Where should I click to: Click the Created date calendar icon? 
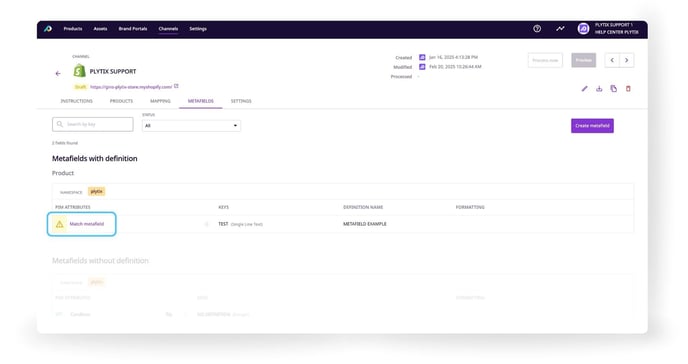[422, 57]
